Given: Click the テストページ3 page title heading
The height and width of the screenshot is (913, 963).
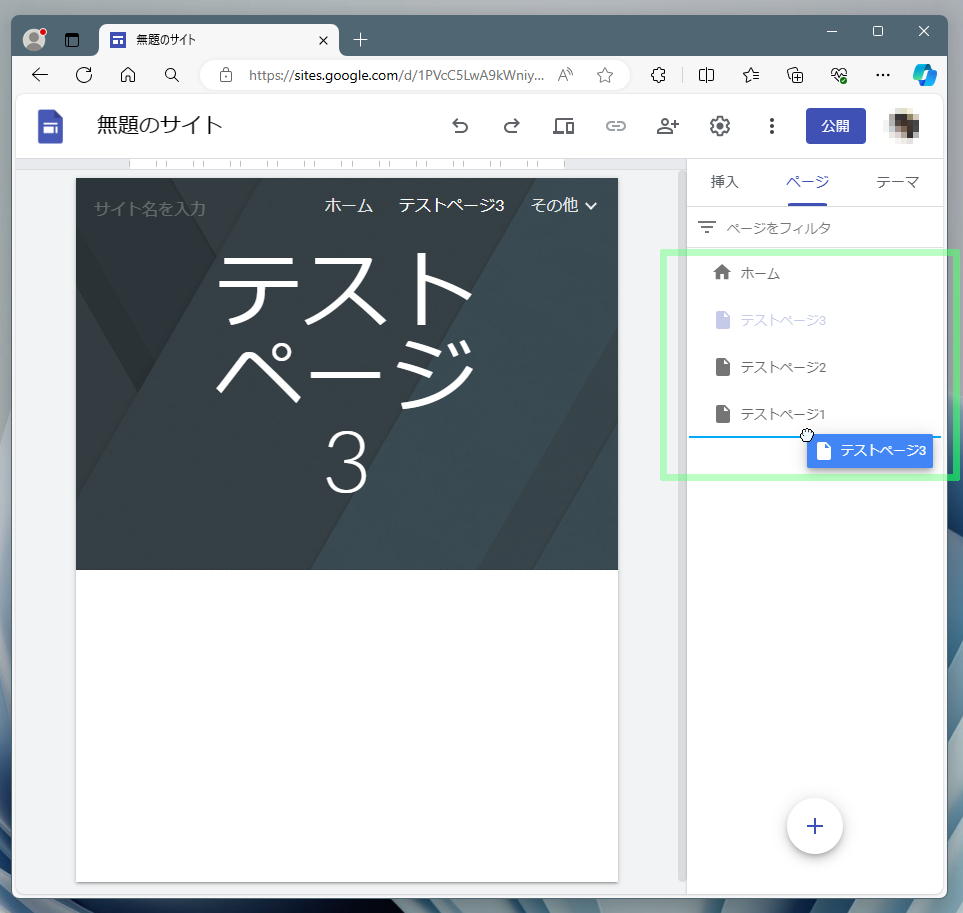Looking at the screenshot, I should 346,374.
